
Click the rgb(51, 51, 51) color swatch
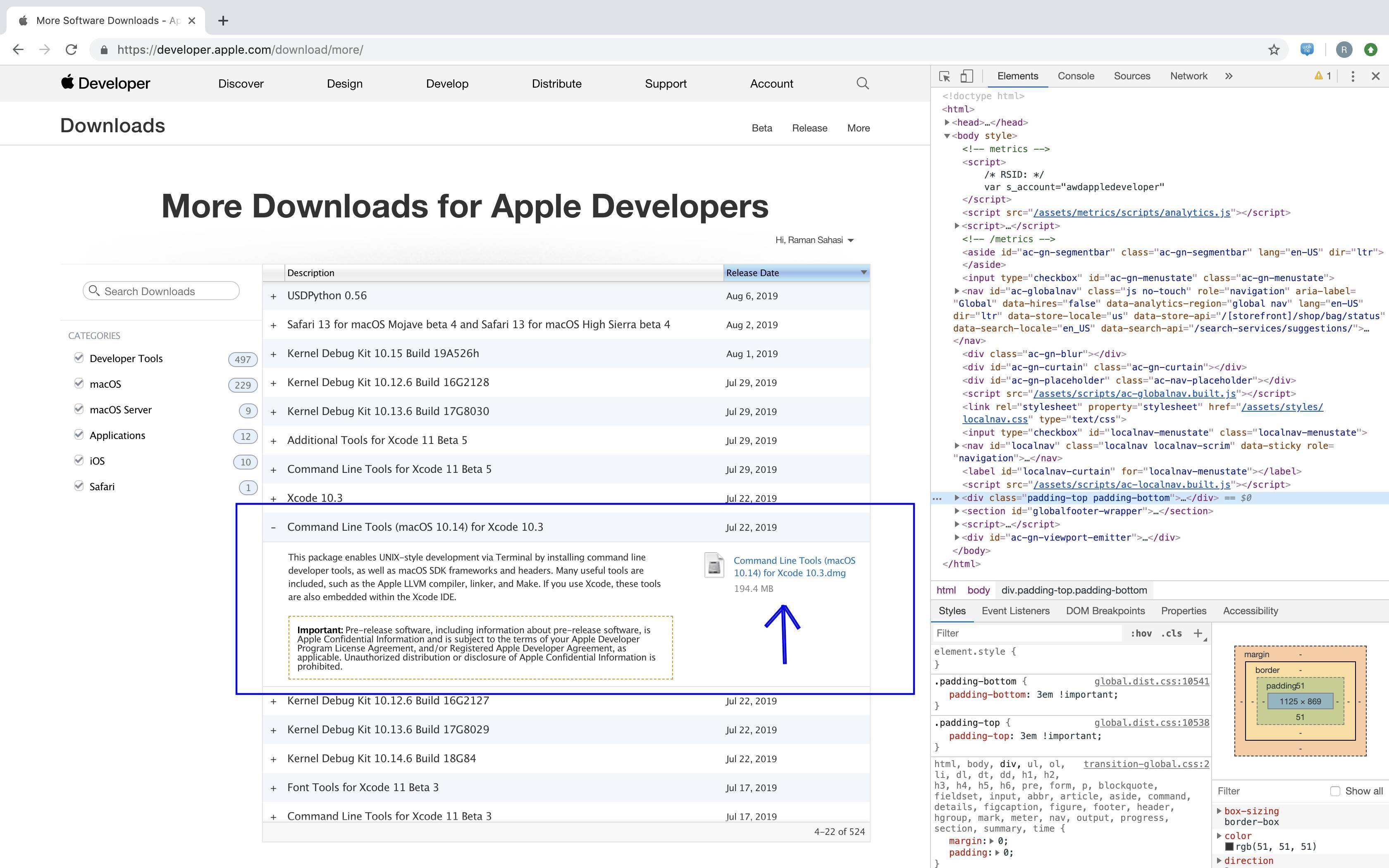pos(1229,847)
